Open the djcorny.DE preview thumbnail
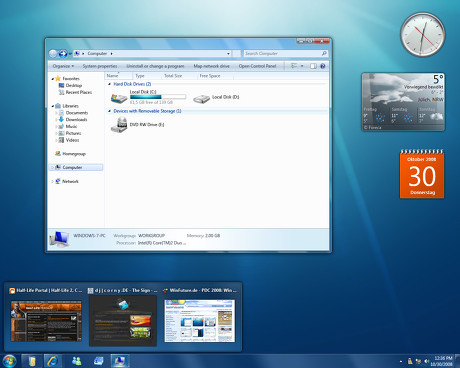This screenshot has height=368, width=460. [x=123, y=321]
